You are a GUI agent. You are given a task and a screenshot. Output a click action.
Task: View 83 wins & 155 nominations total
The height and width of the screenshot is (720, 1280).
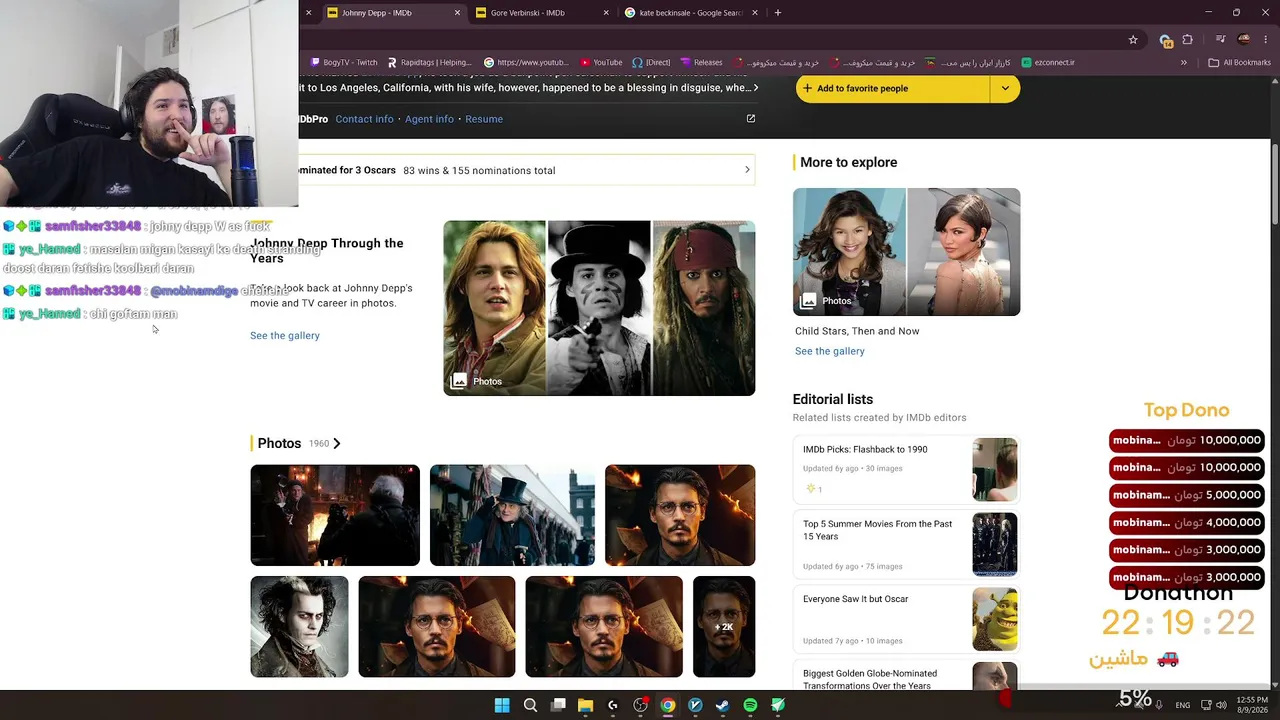pyautogui.click(x=479, y=170)
